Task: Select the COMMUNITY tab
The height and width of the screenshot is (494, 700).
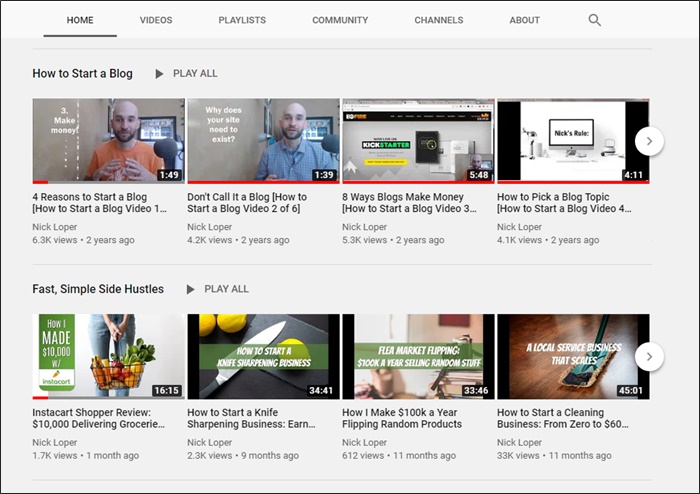Action: point(340,20)
